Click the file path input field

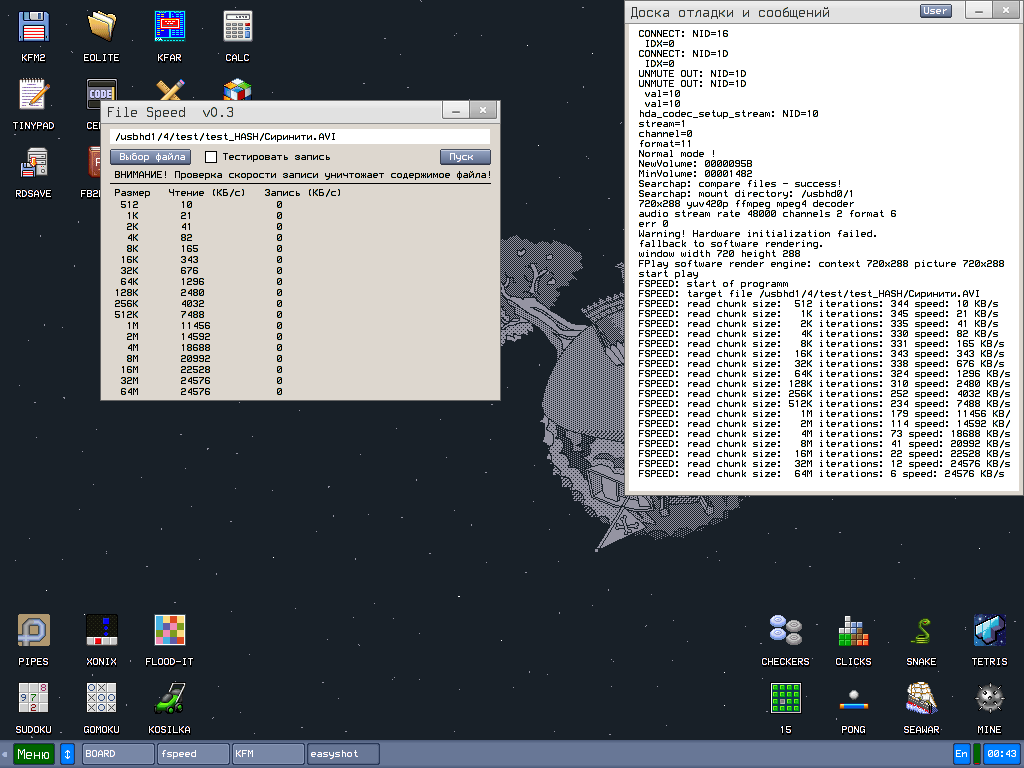[300, 136]
